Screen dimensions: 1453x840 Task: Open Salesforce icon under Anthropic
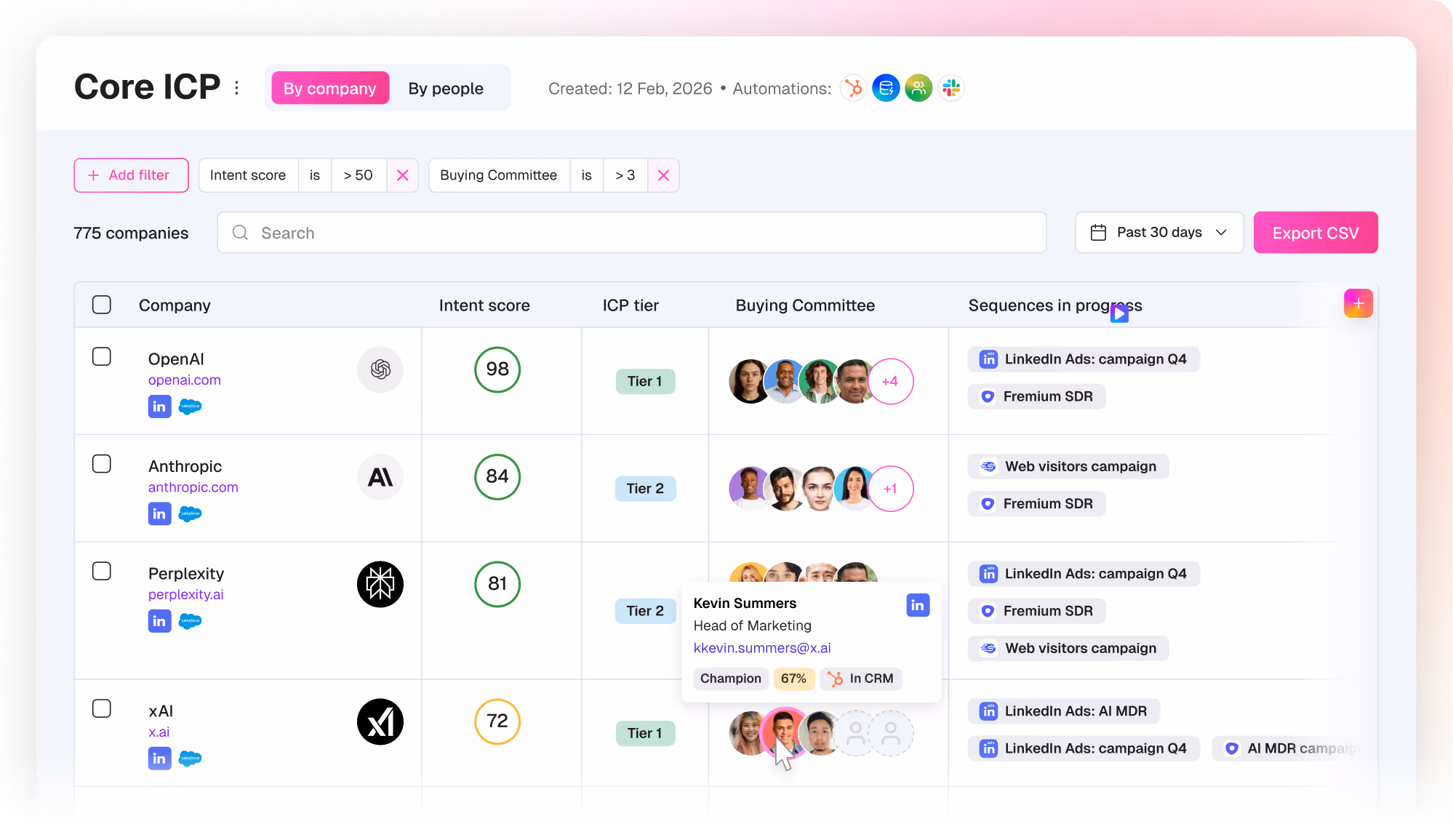[190, 513]
